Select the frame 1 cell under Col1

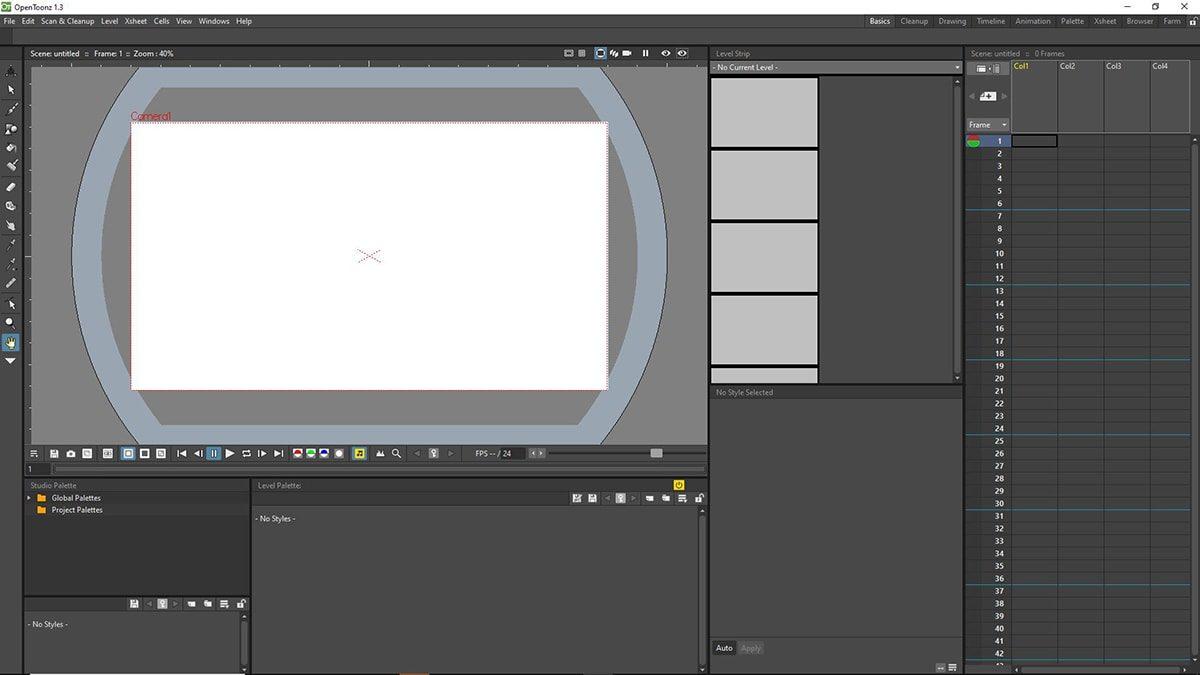click(x=1037, y=141)
